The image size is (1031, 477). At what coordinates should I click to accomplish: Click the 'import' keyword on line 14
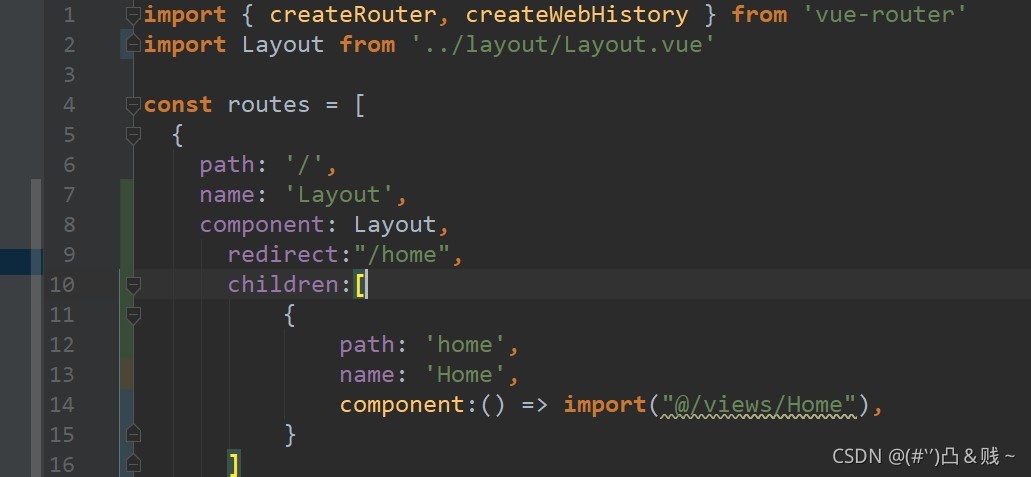point(604,404)
